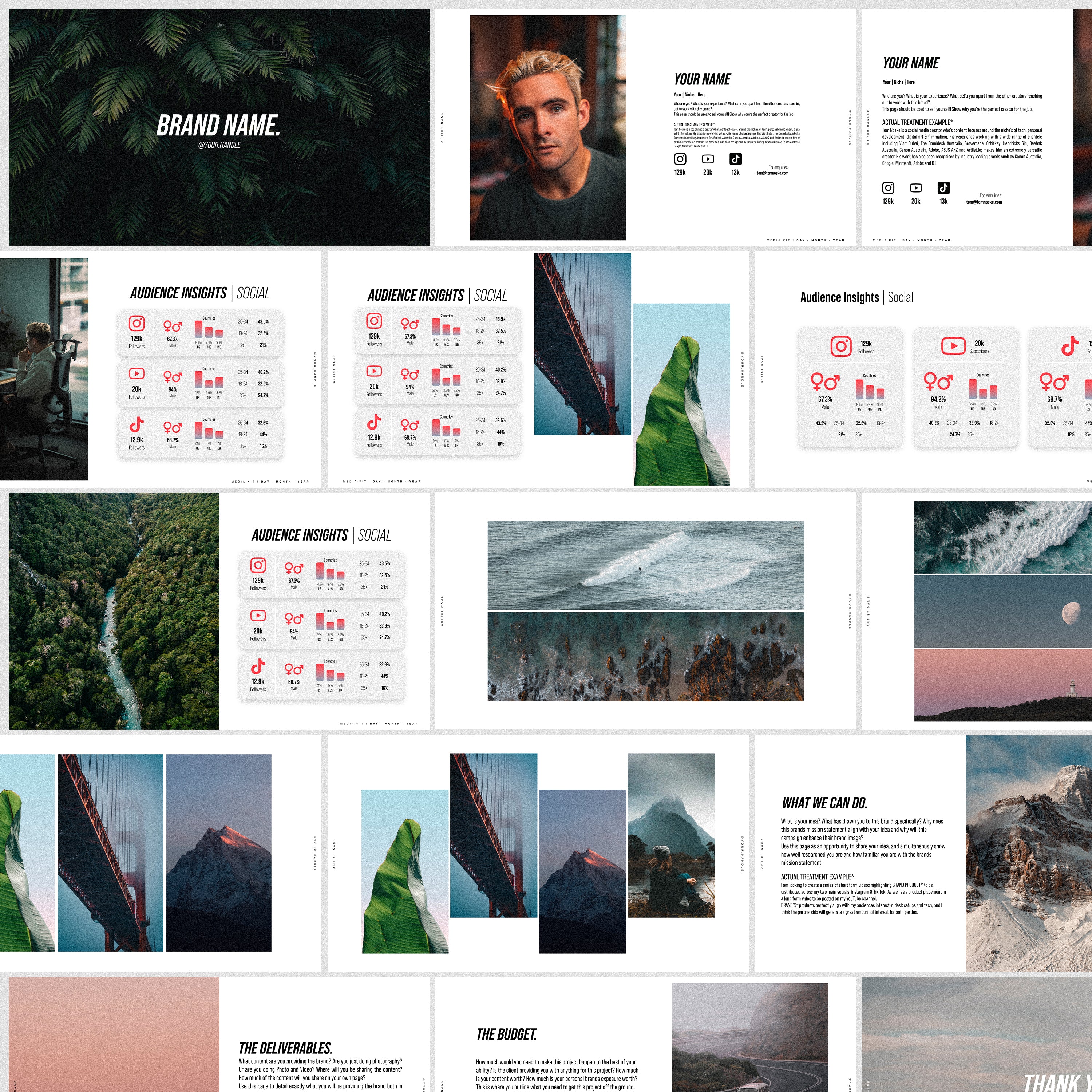The image size is (1092, 1092).
Task: Click the Instagram icon on the forest river slide
Action: 258,565
